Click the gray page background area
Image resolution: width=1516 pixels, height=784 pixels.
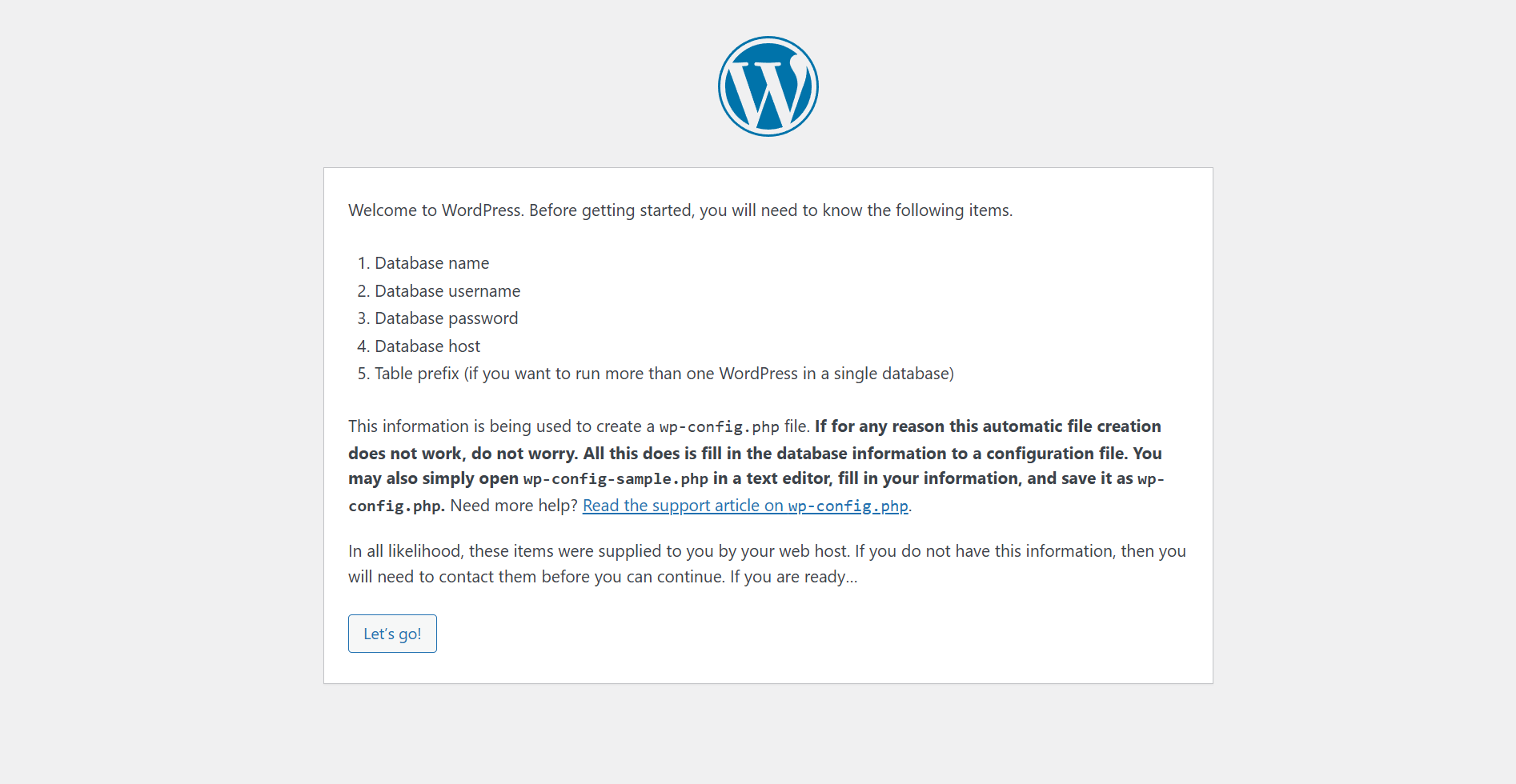coord(160,400)
